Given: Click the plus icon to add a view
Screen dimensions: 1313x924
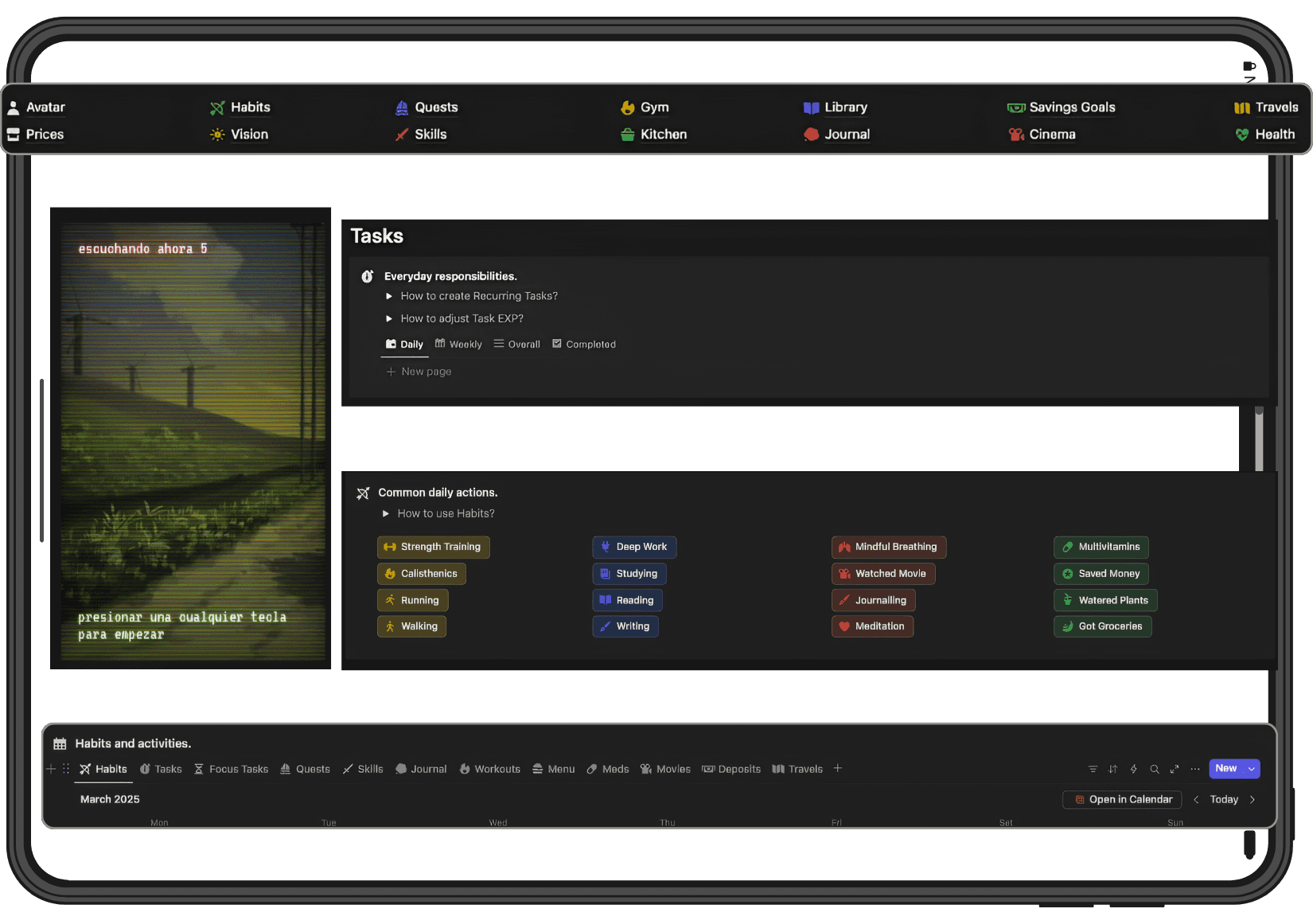Looking at the screenshot, I should (x=837, y=769).
